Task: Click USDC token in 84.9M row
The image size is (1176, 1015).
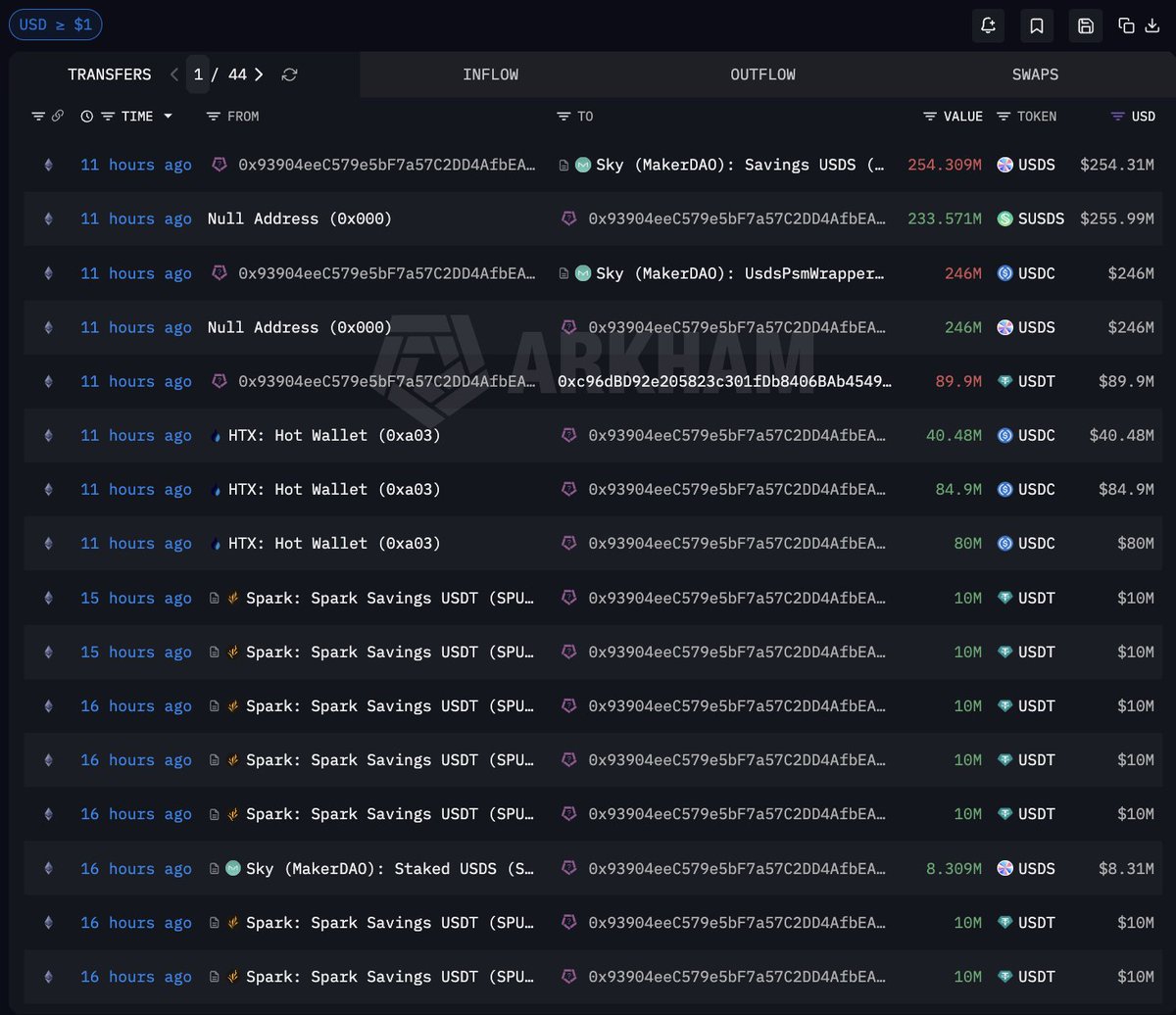Action: click(x=1026, y=489)
